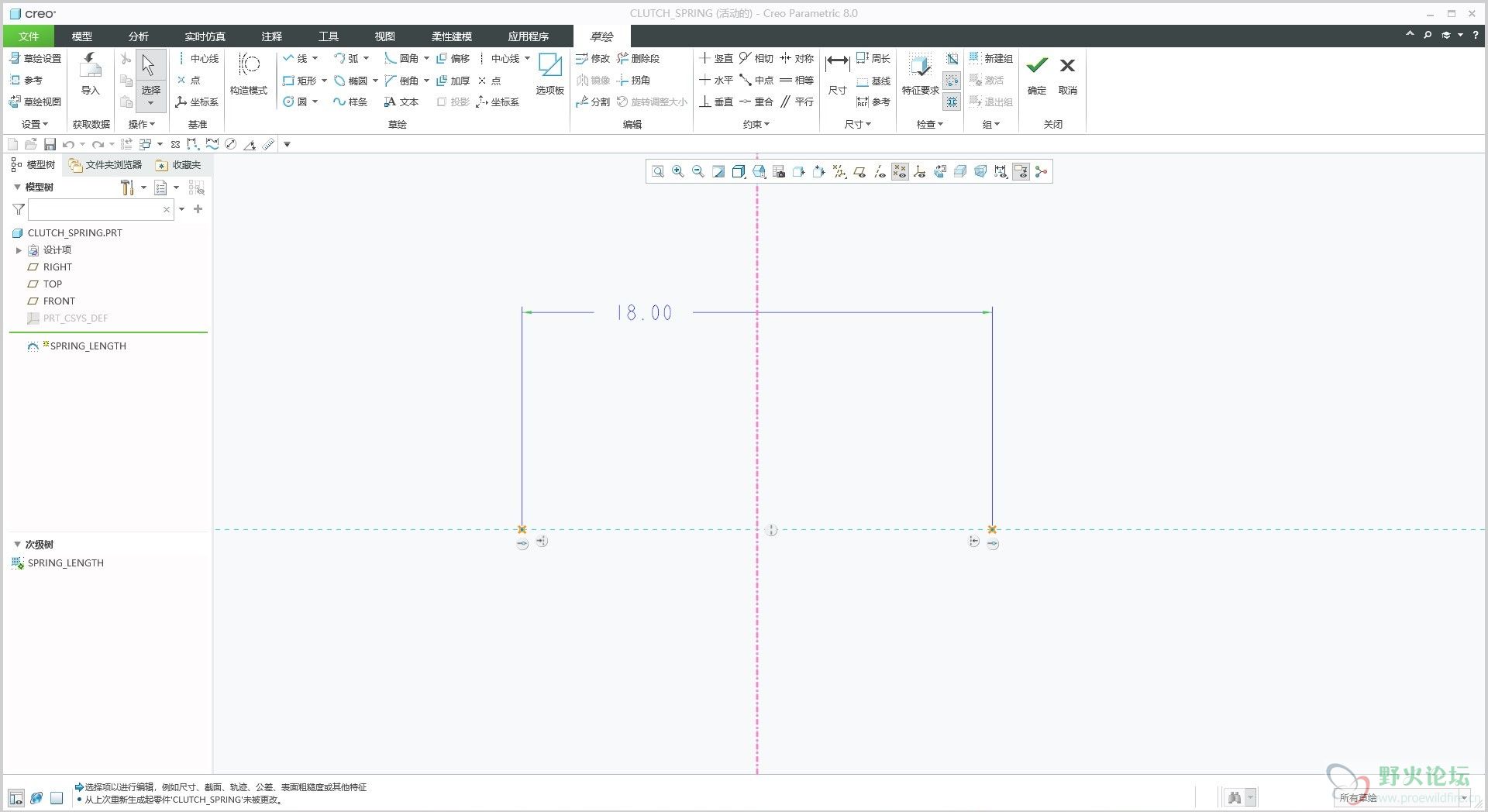
Task: Select the 弧 (Arc) tool
Action: [346, 58]
